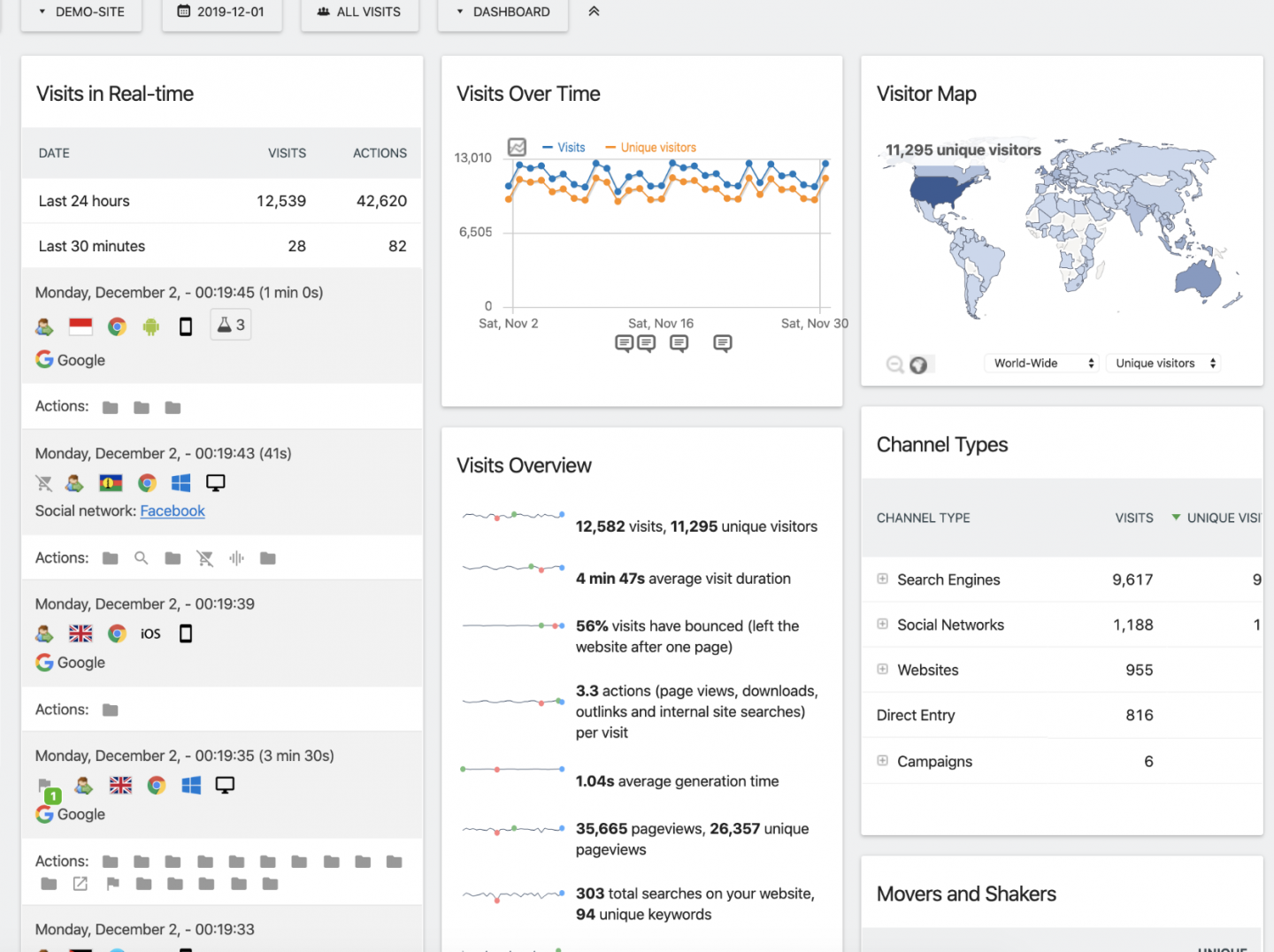The width and height of the screenshot is (1274, 952).
Task: Click Chrome browser icon in 00:19:45 visit
Action: point(117,326)
